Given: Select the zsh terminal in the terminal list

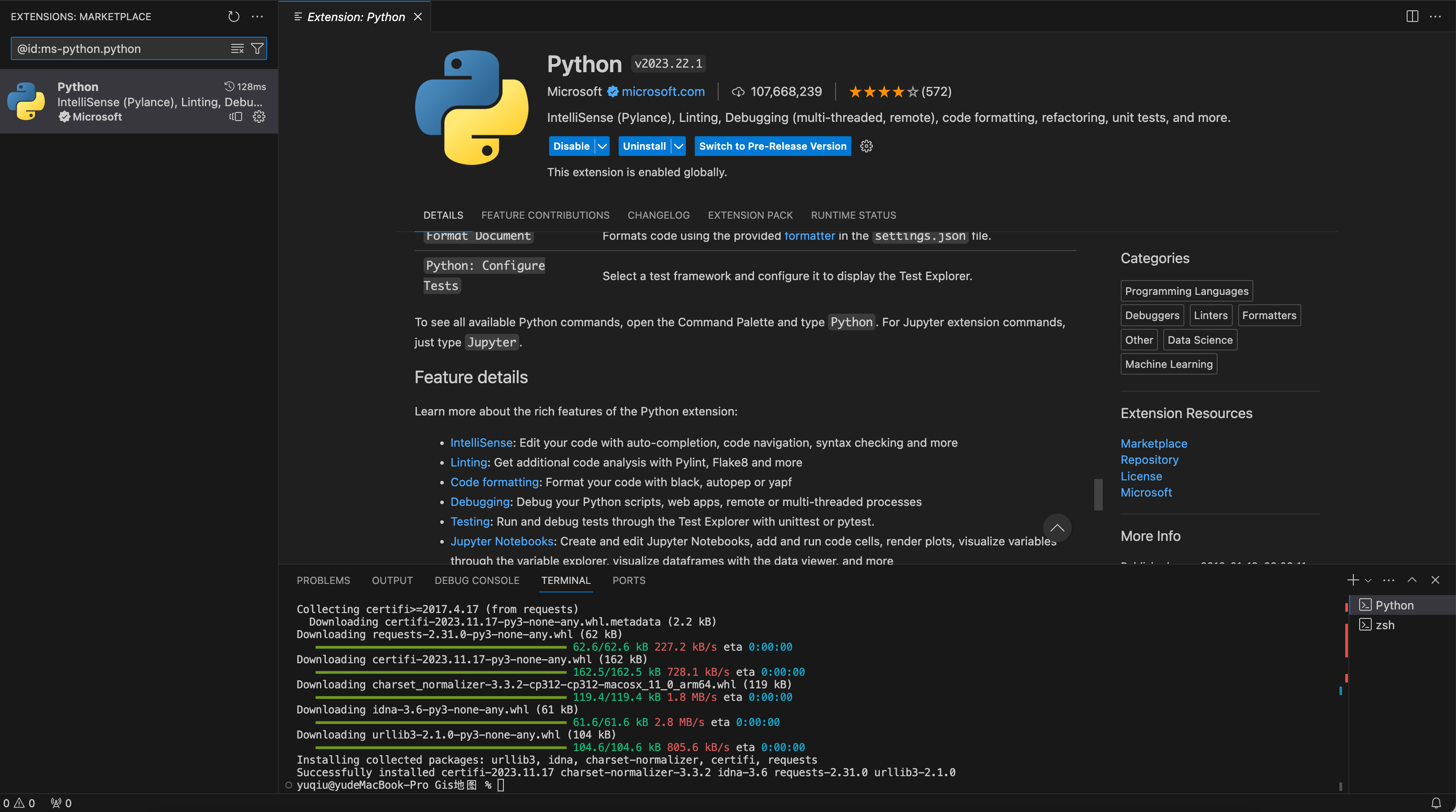Looking at the screenshot, I should click(x=1384, y=625).
